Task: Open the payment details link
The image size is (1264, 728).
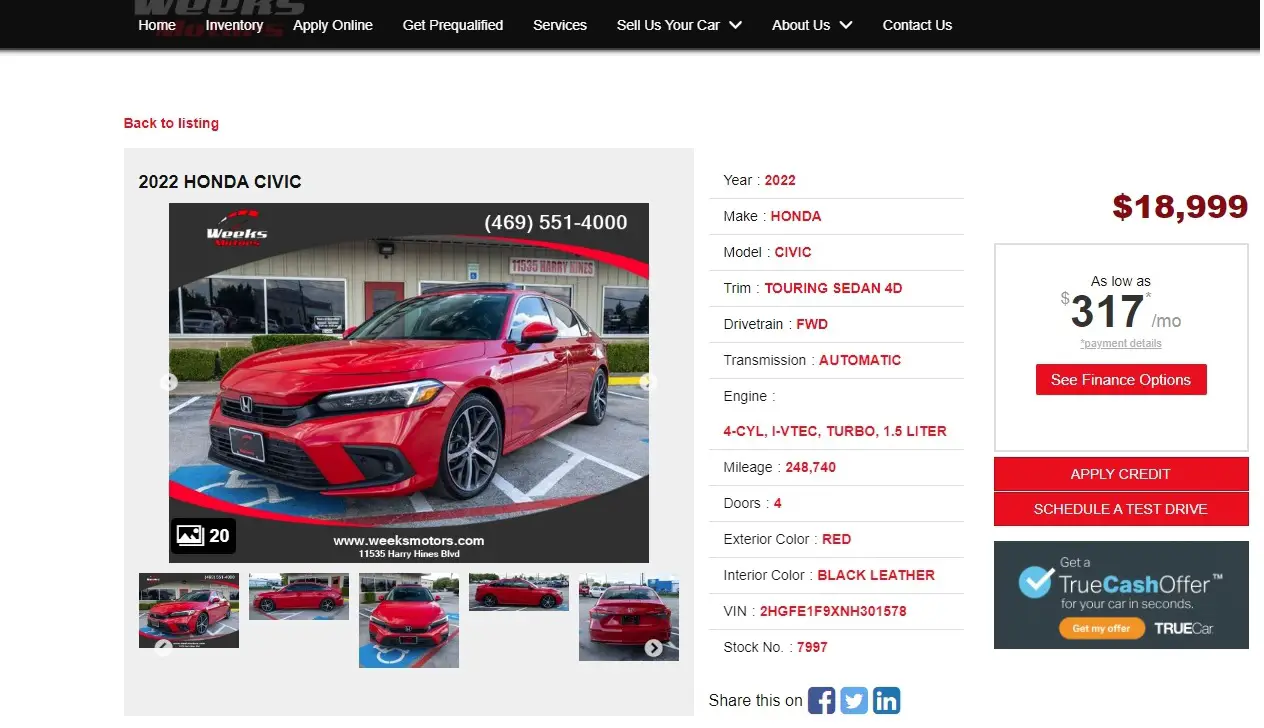Action: (x=1121, y=343)
